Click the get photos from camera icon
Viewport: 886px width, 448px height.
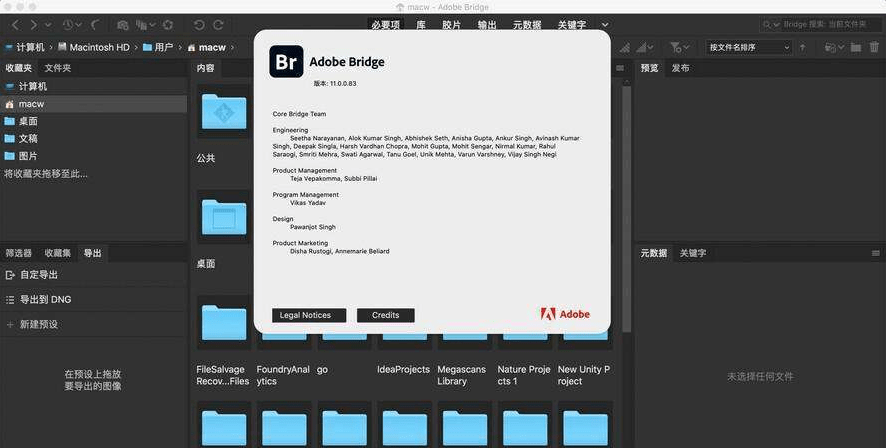pos(123,25)
